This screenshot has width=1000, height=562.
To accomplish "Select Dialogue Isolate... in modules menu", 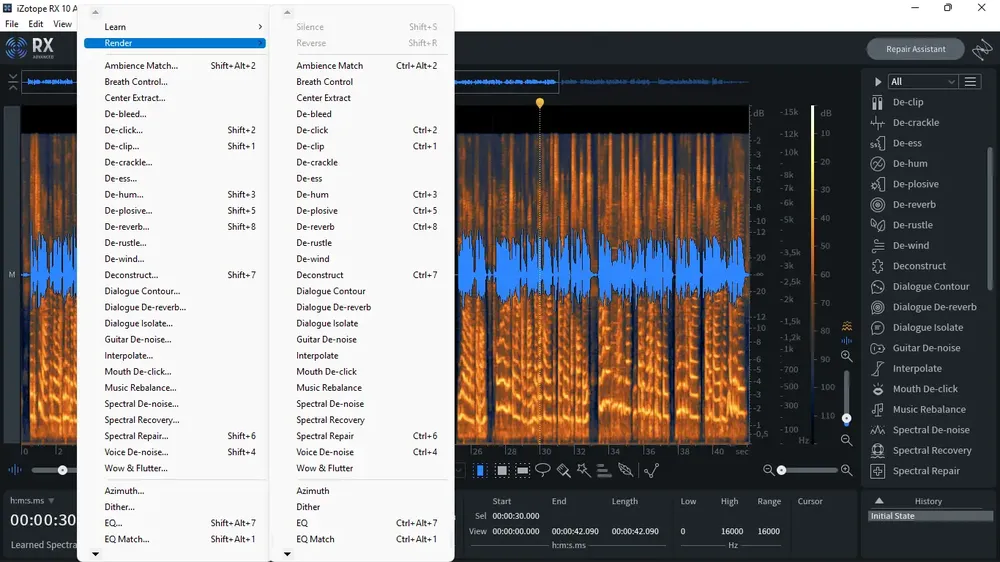I will pos(175,323).
